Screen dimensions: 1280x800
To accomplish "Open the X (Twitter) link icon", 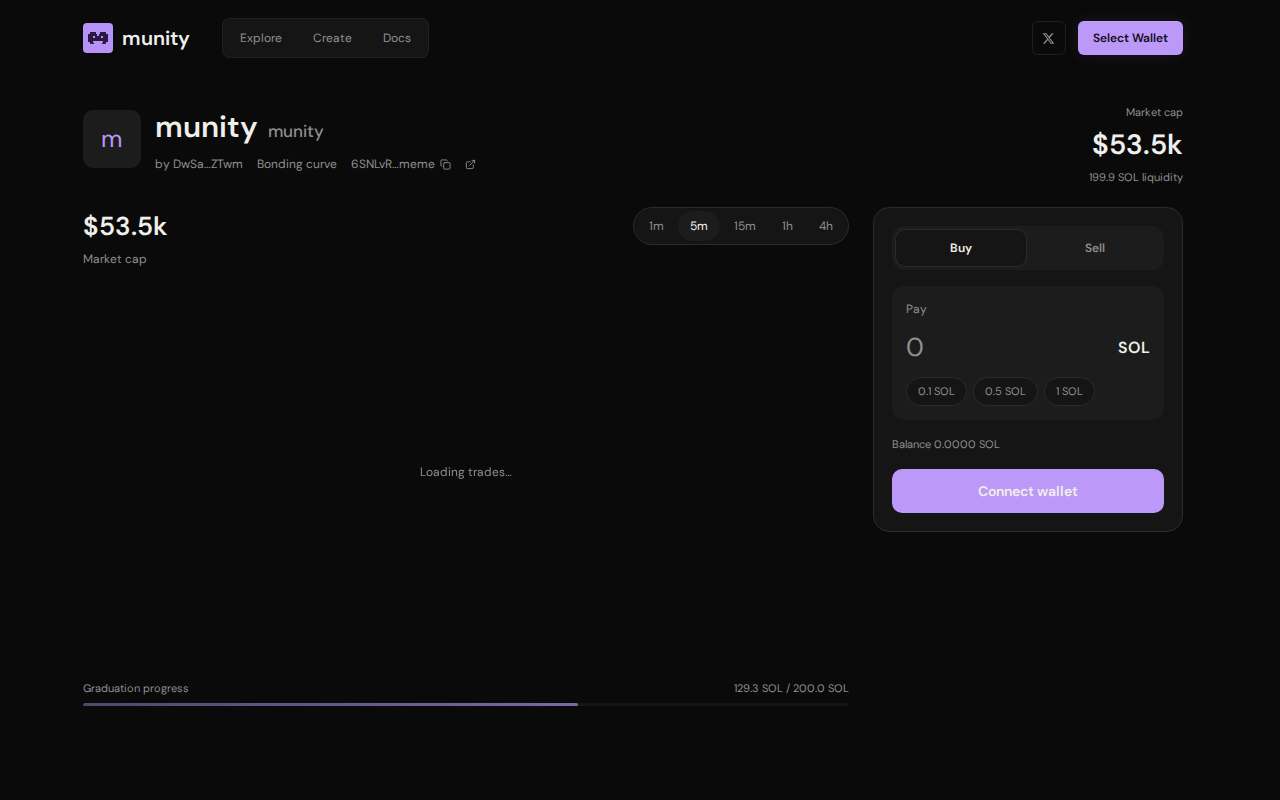I will coord(1048,38).
